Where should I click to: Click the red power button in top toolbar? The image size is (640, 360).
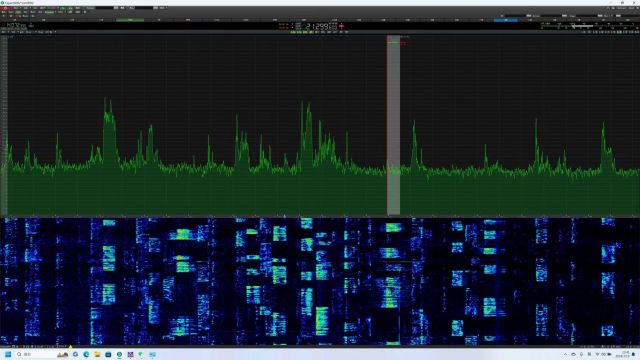5,8
